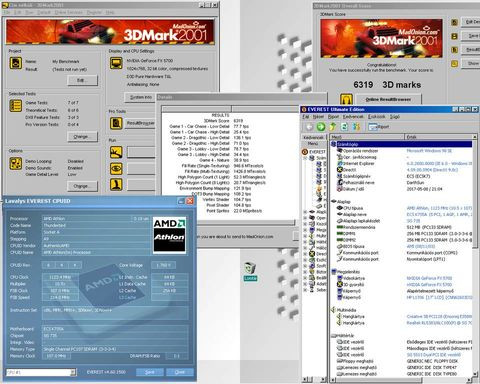Click the Change button under Options
Image resolution: width=480 pixels, height=384 pixels.
(x=82, y=186)
